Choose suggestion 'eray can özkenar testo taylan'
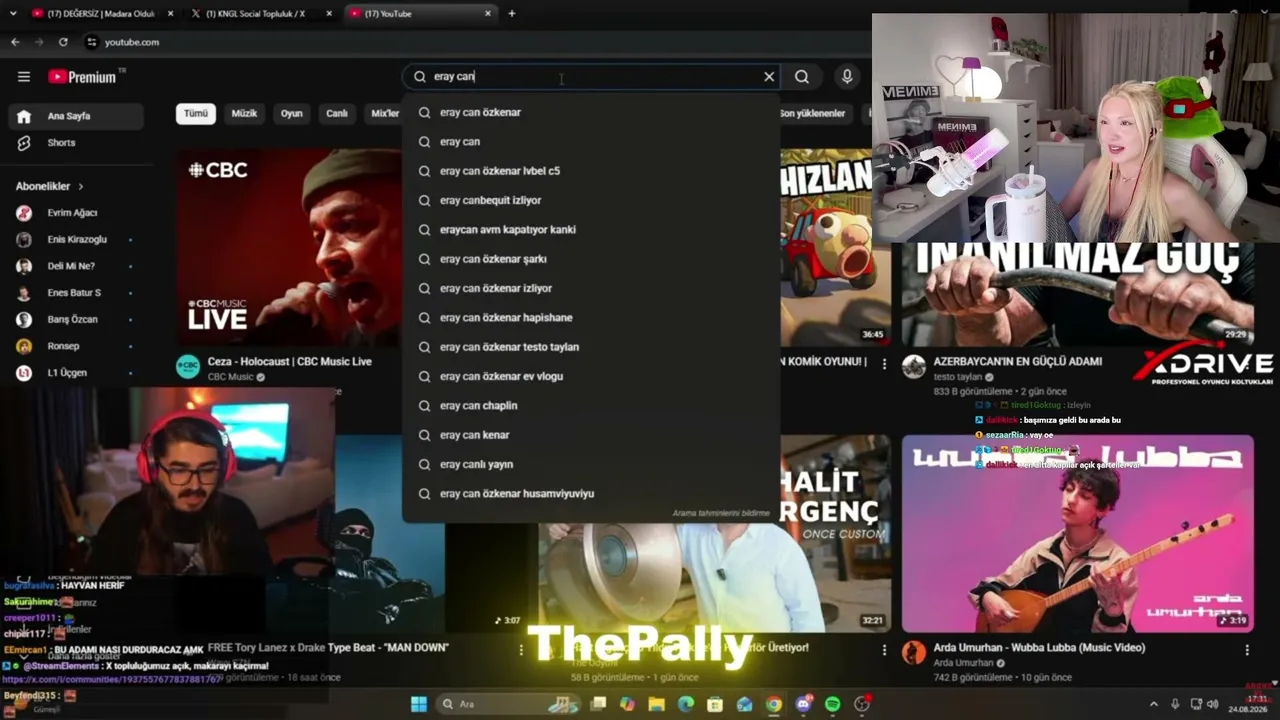Screen dimensions: 1280x720 tap(591, 347)
